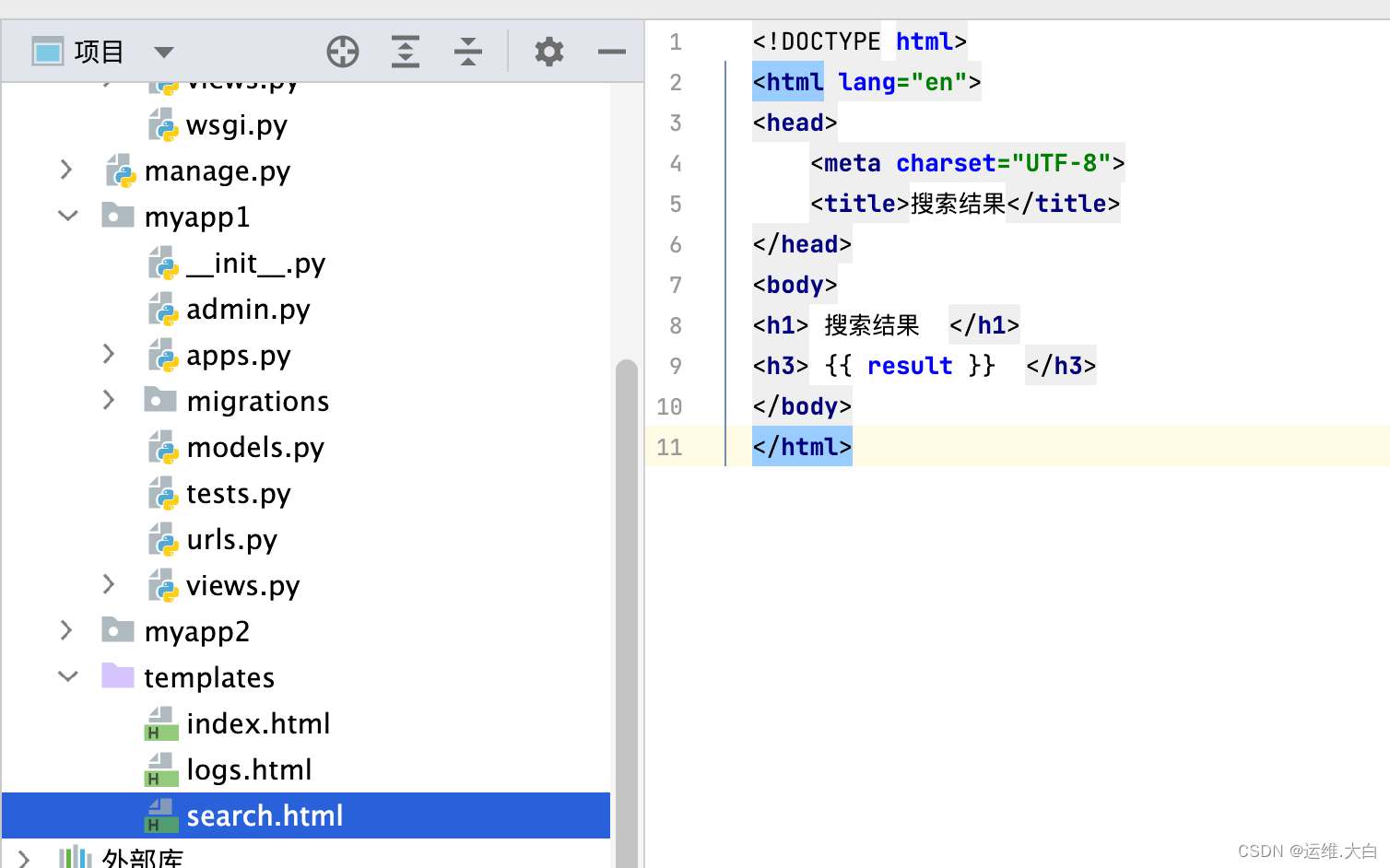Expand the myapp2 folder chevron
The image size is (1390, 868).
click(x=66, y=630)
